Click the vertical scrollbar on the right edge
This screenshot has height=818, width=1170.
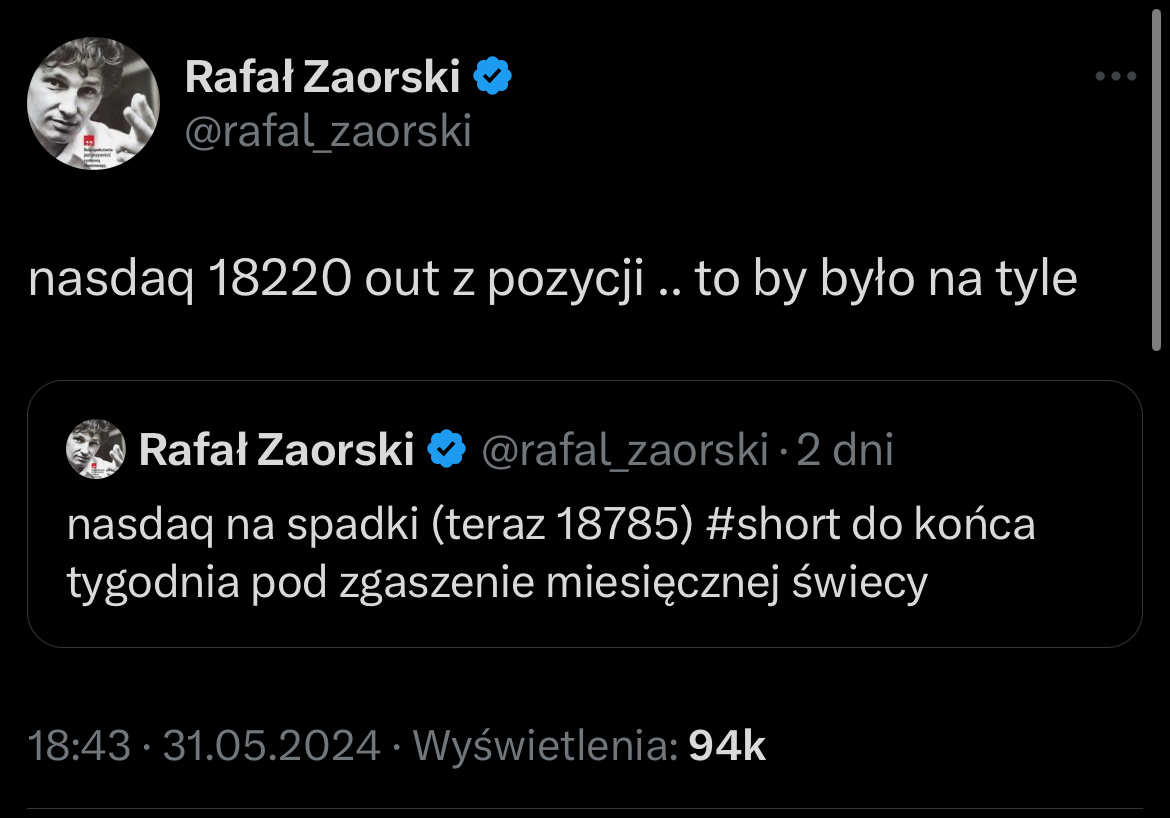(x=1156, y=200)
